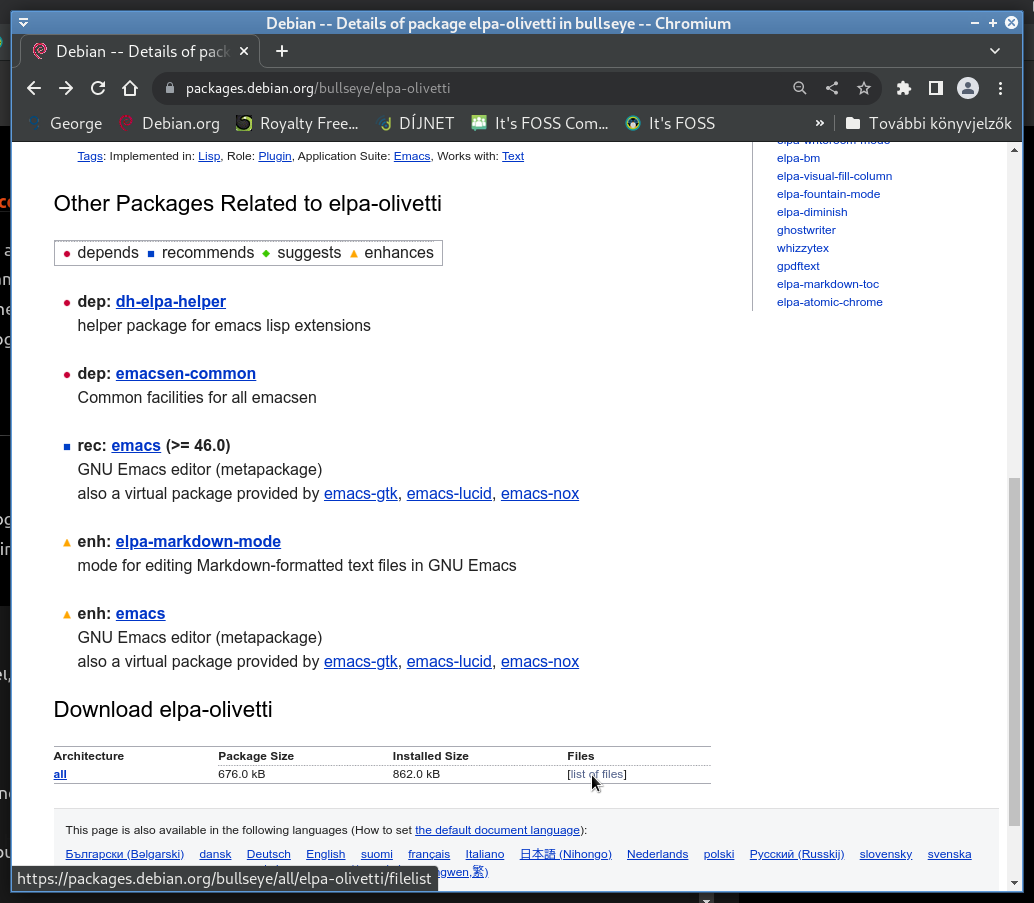Click the zoom magnifier icon in address bar
The image size is (1034, 903).
[799, 88]
